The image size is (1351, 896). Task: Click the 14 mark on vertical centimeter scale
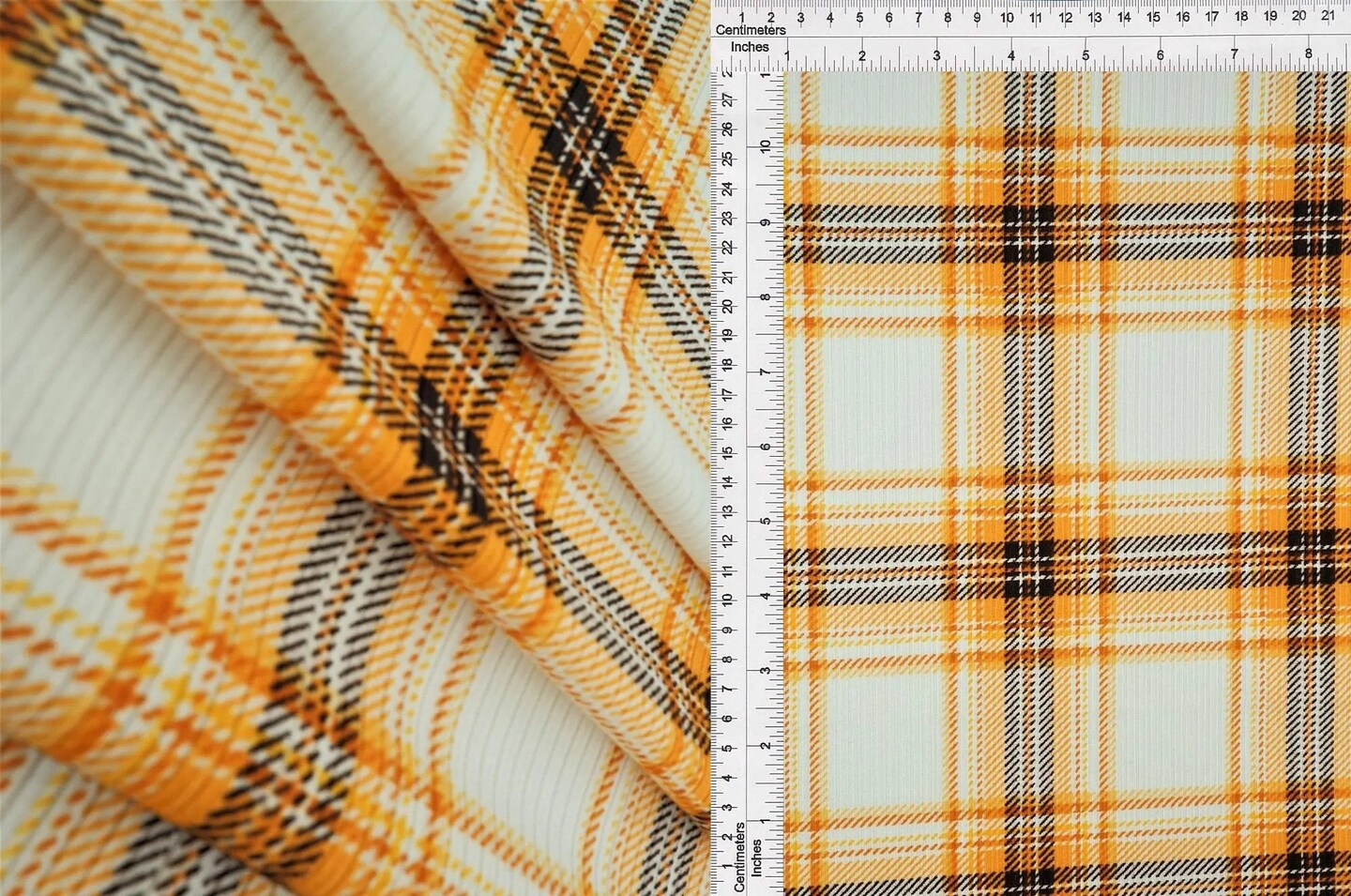pos(730,480)
